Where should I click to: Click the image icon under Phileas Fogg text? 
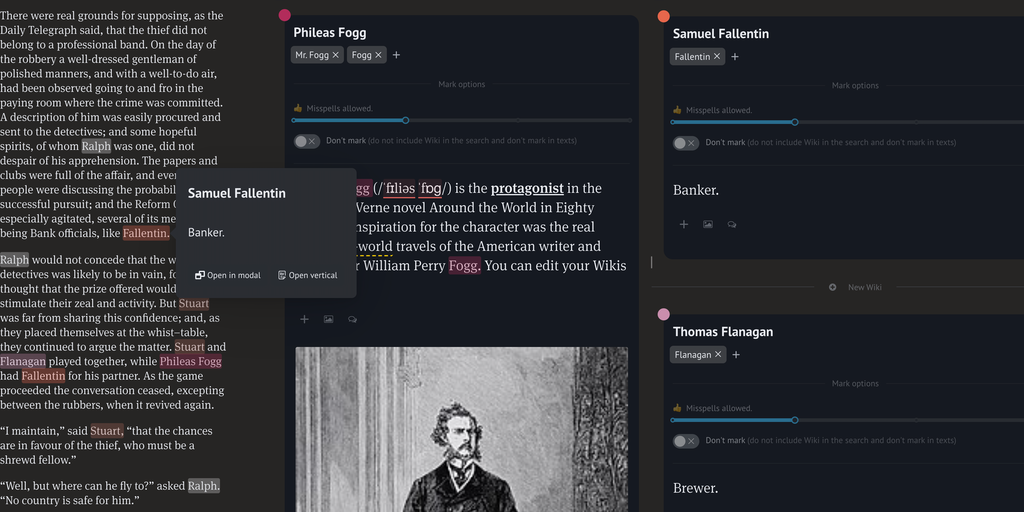coord(328,319)
